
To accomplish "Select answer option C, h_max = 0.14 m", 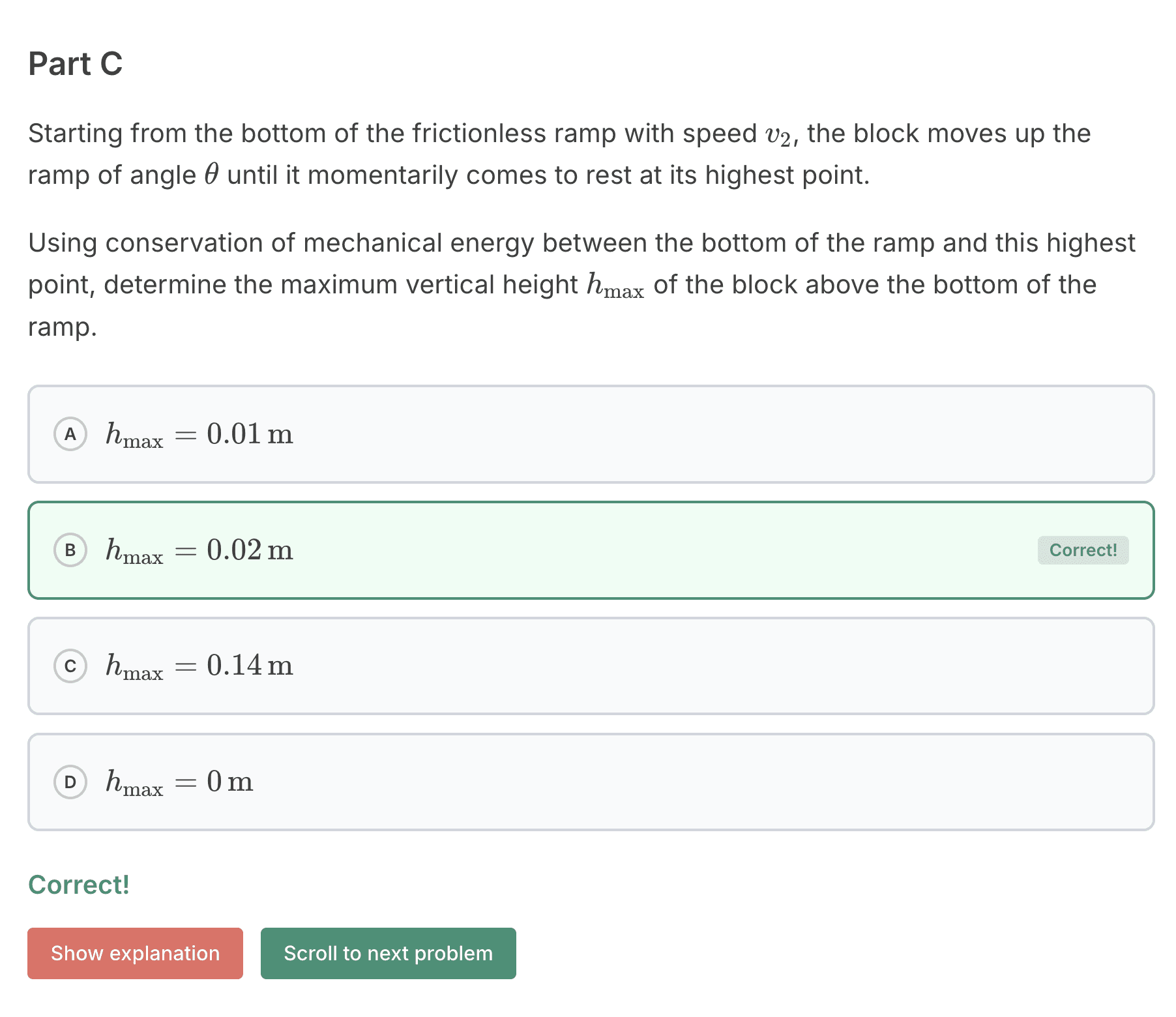I will [x=587, y=666].
